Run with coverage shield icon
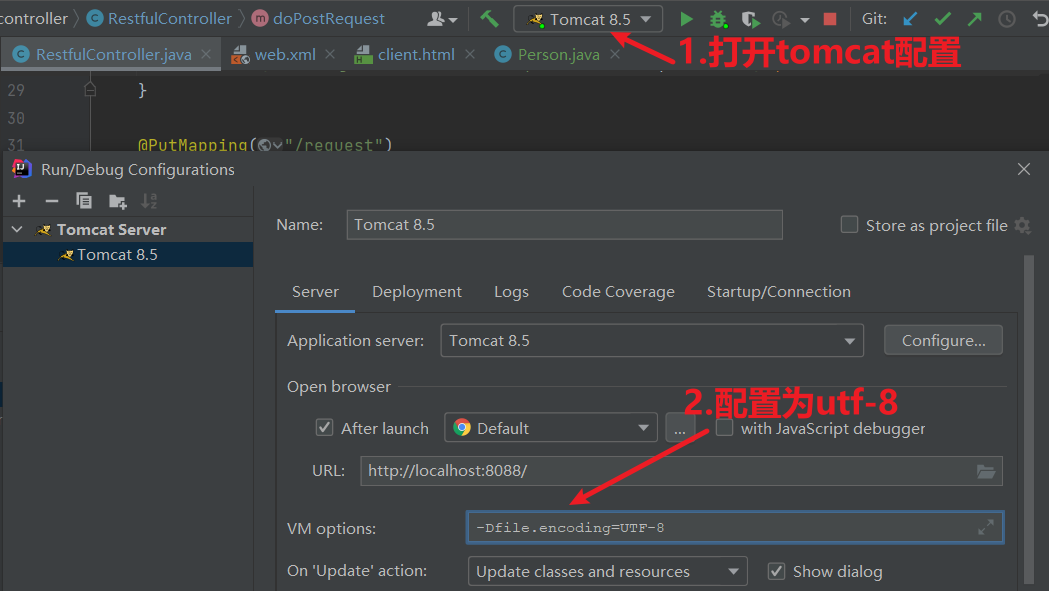Image resolution: width=1049 pixels, height=591 pixels. (x=750, y=19)
